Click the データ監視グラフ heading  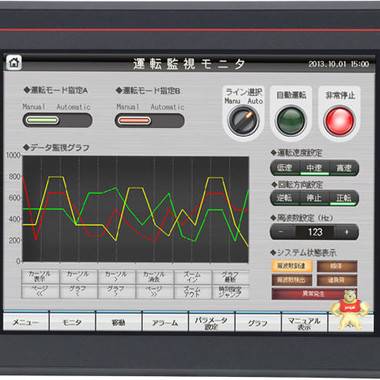click(56, 148)
